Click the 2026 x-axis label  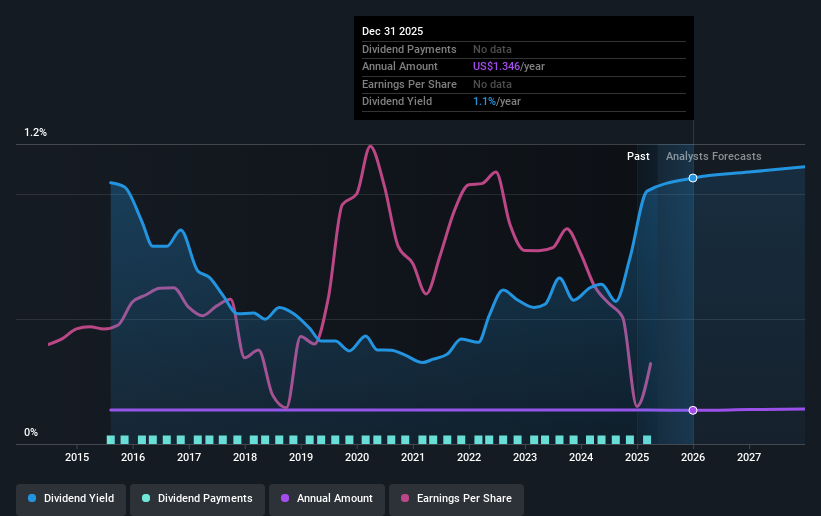[693, 457]
